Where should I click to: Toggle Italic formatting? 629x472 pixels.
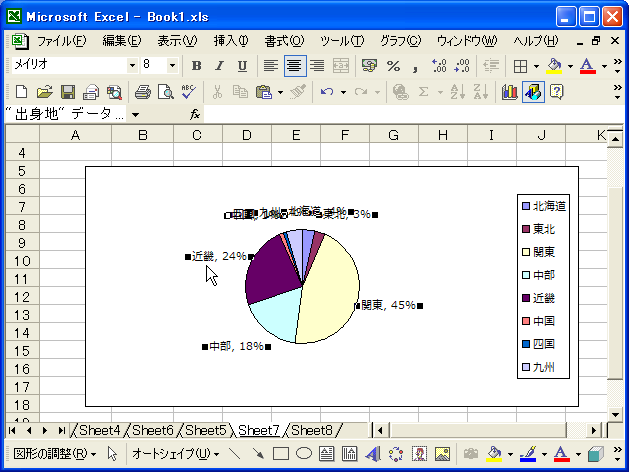pyautogui.click(x=219, y=66)
